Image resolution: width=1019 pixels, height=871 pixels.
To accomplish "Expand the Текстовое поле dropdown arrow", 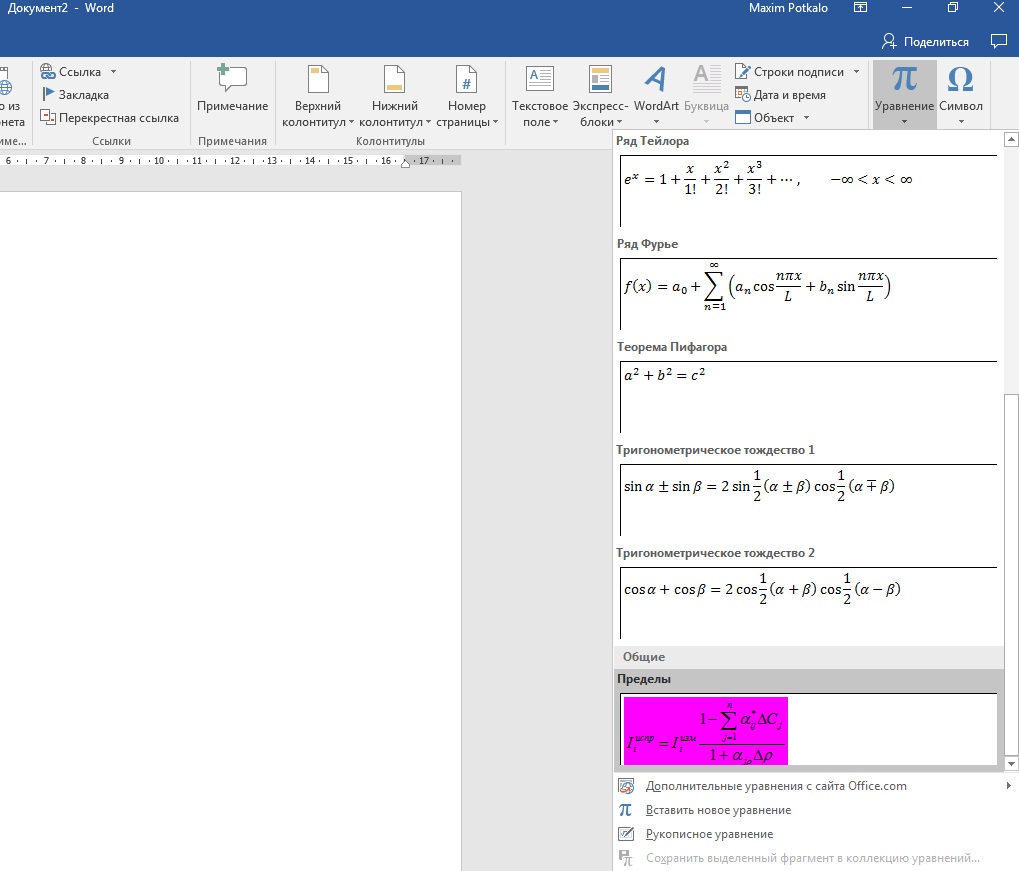I will pos(556,122).
